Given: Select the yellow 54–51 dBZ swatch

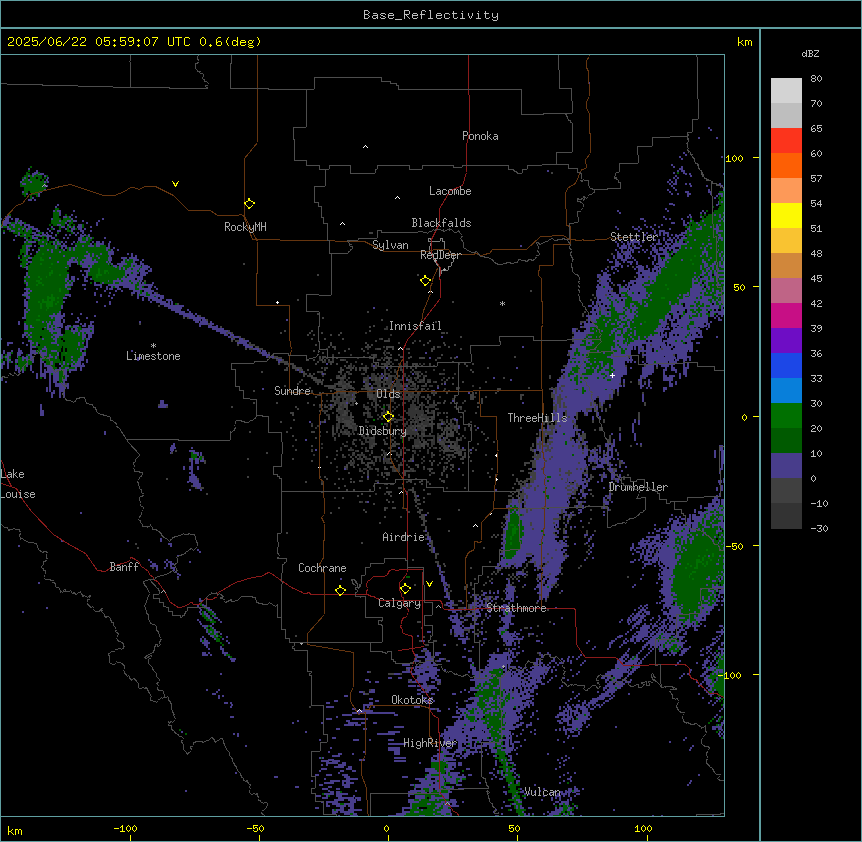Looking at the screenshot, I should click(786, 215).
